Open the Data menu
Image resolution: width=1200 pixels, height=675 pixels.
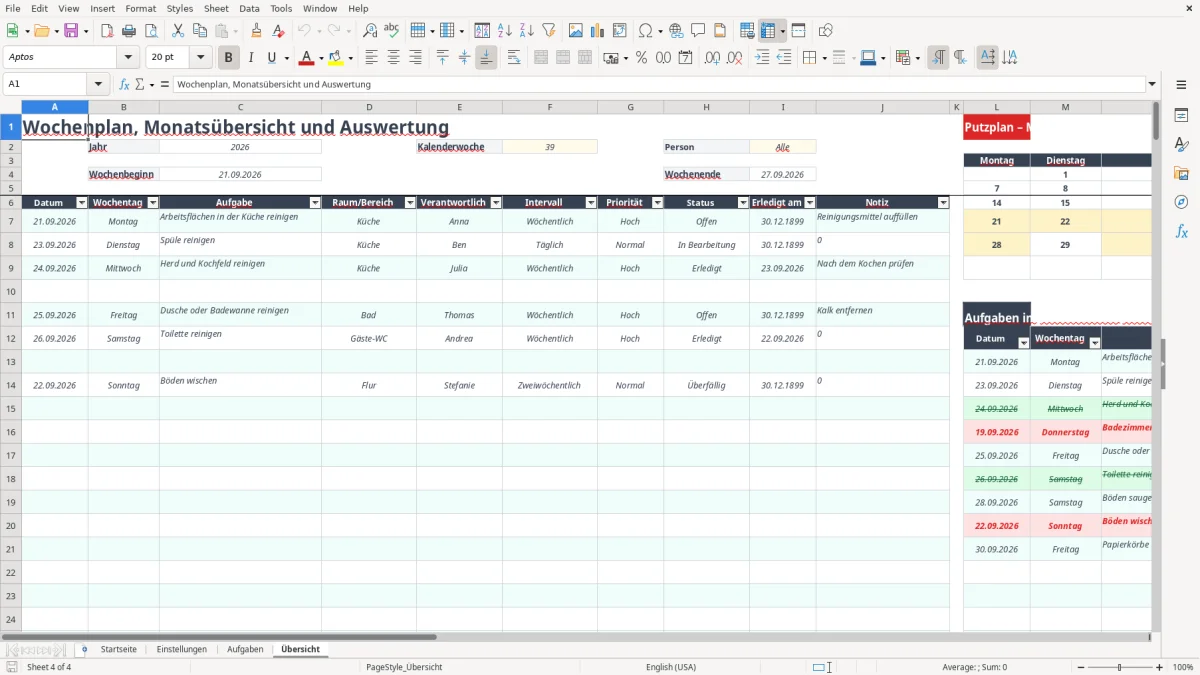[249, 8]
